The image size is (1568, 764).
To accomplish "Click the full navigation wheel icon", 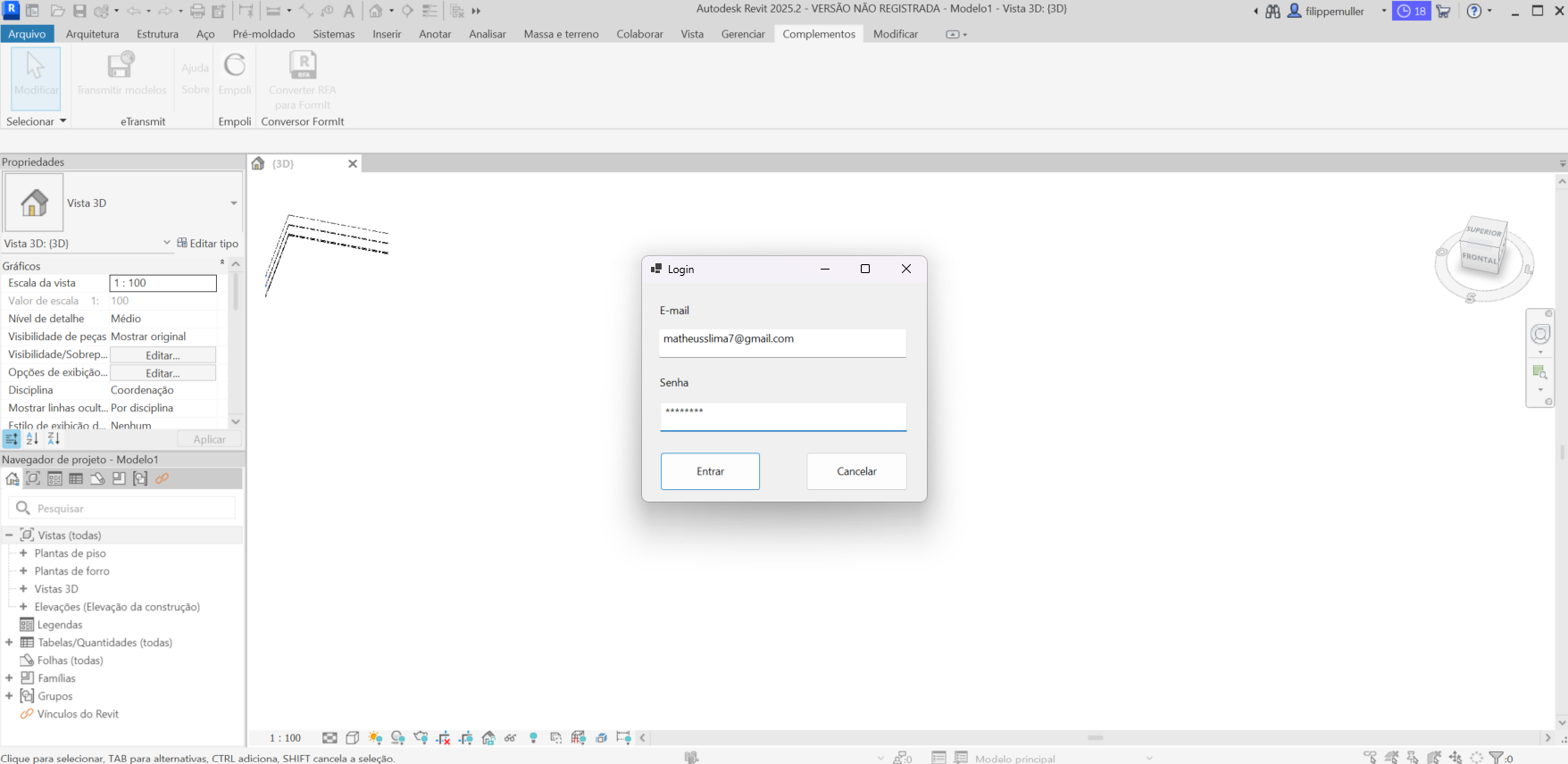I will [1540, 335].
